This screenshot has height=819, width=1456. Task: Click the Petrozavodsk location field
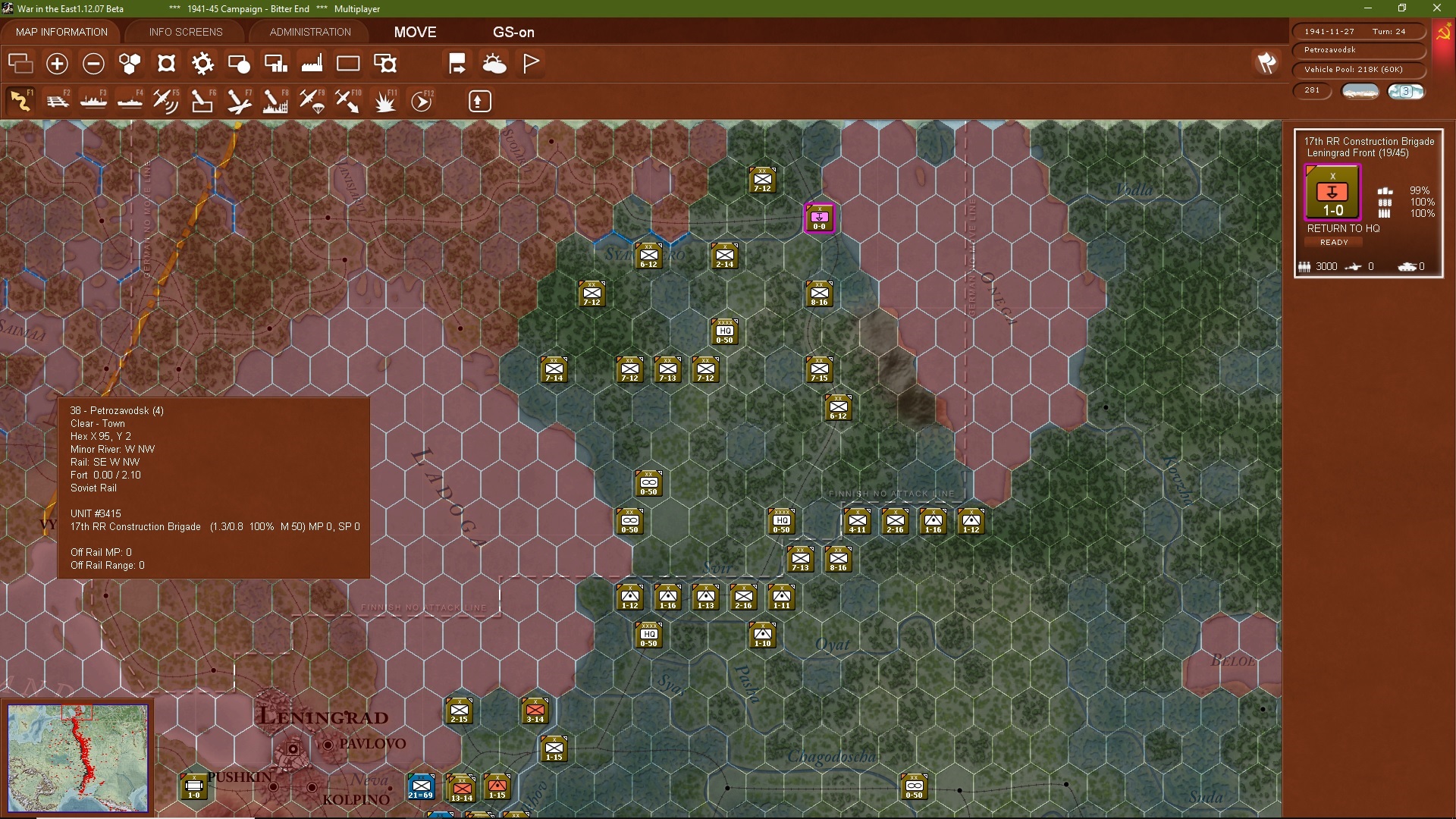(1357, 50)
